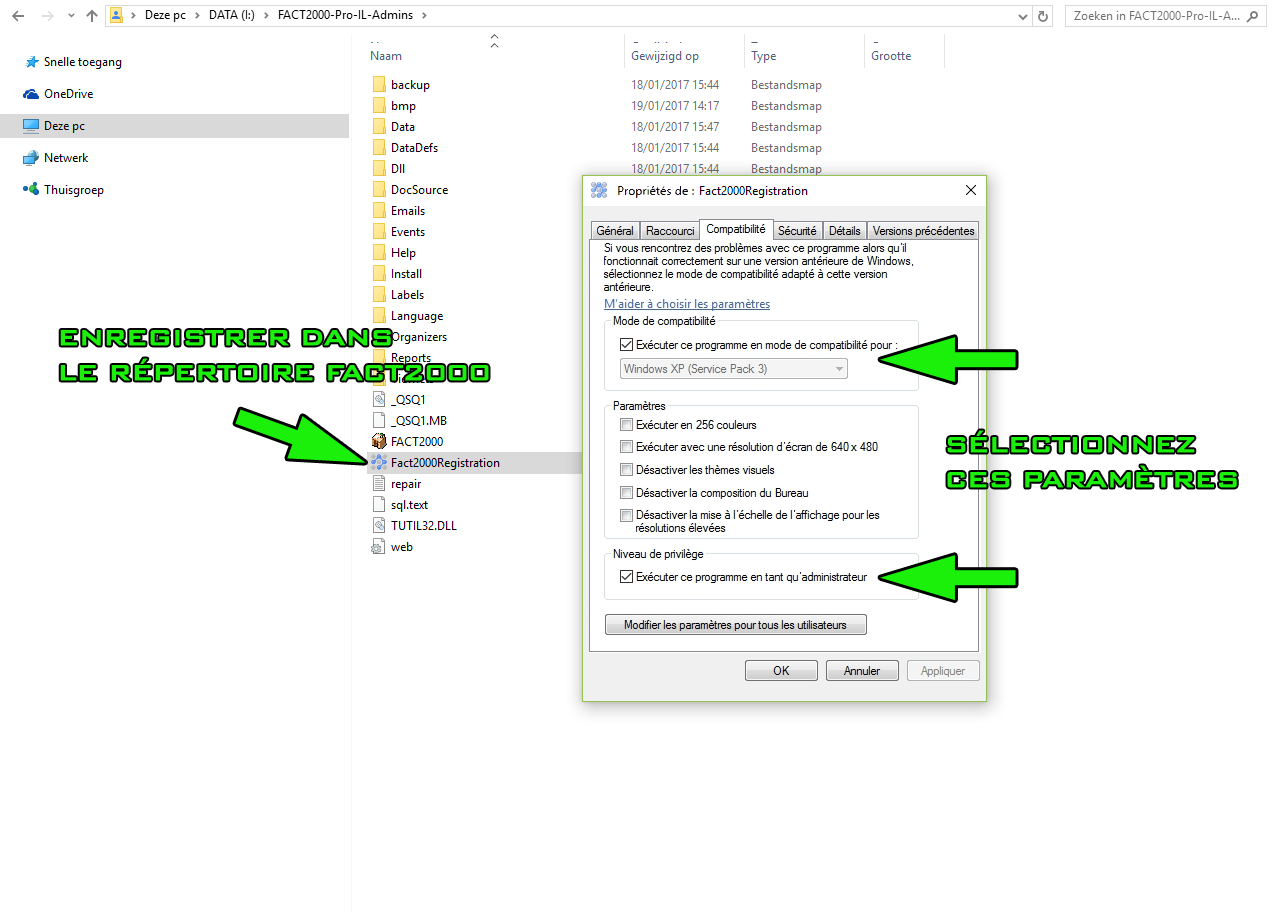Select the _QSQ1 file icon
The height and width of the screenshot is (912, 1279).
[378, 400]
